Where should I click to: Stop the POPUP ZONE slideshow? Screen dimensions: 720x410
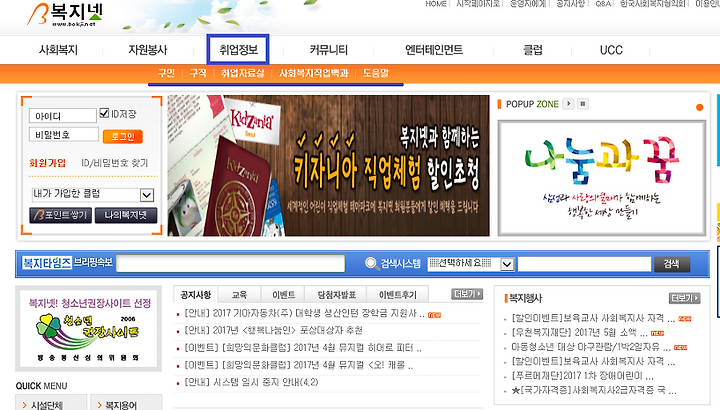click(x=583, y=104)
